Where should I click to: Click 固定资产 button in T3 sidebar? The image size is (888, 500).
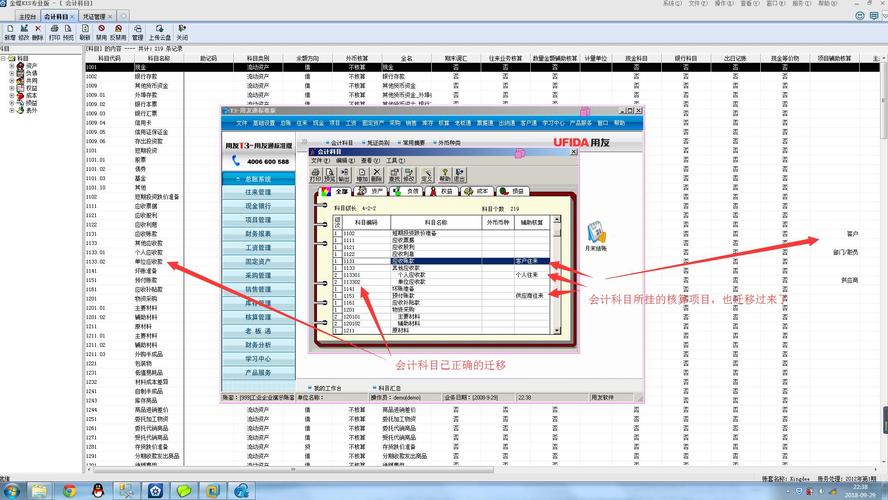tap(258, 262)
